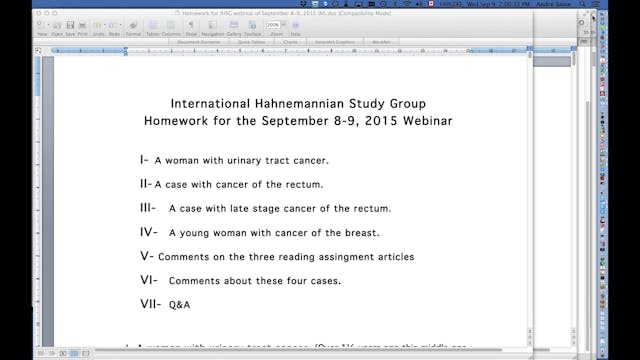Click 'Comments about these four cases.'
The height and width of the screenshot is (360, 640).
(255, 281)
